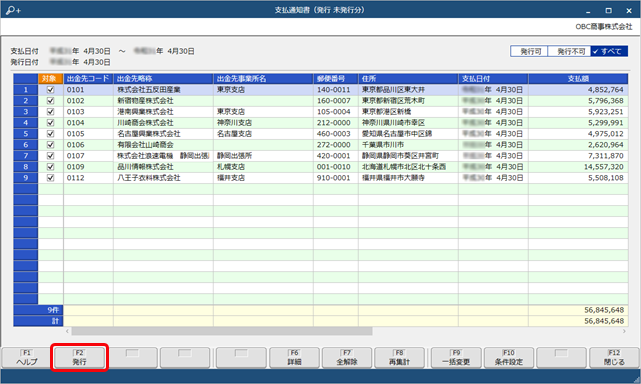Toggle checkbox for code 0109 row
This screenshot has height=384, width=641.
pos(51,167)
